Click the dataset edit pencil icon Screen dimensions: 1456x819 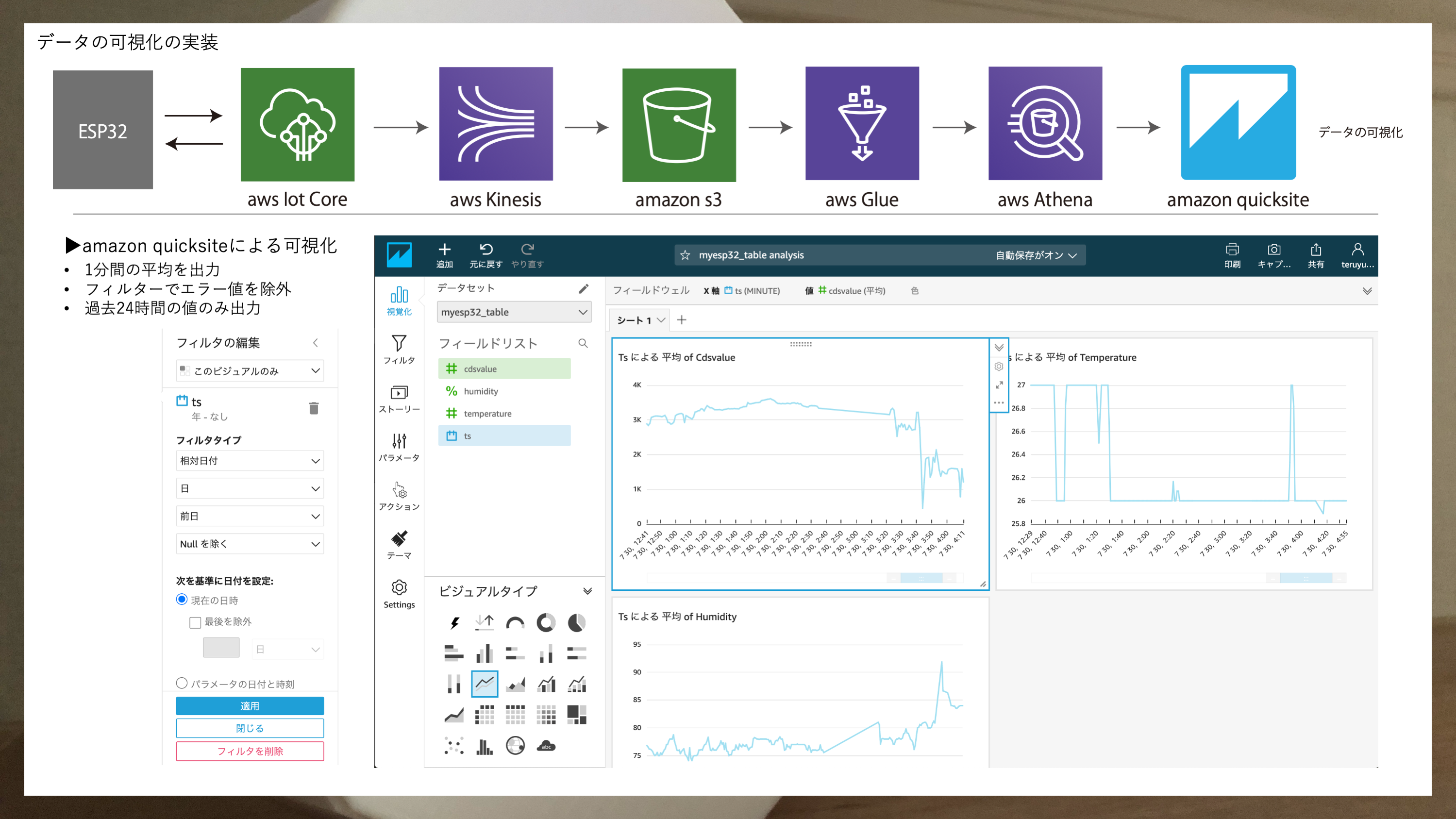pyautogui.click(x=583, y=288)
